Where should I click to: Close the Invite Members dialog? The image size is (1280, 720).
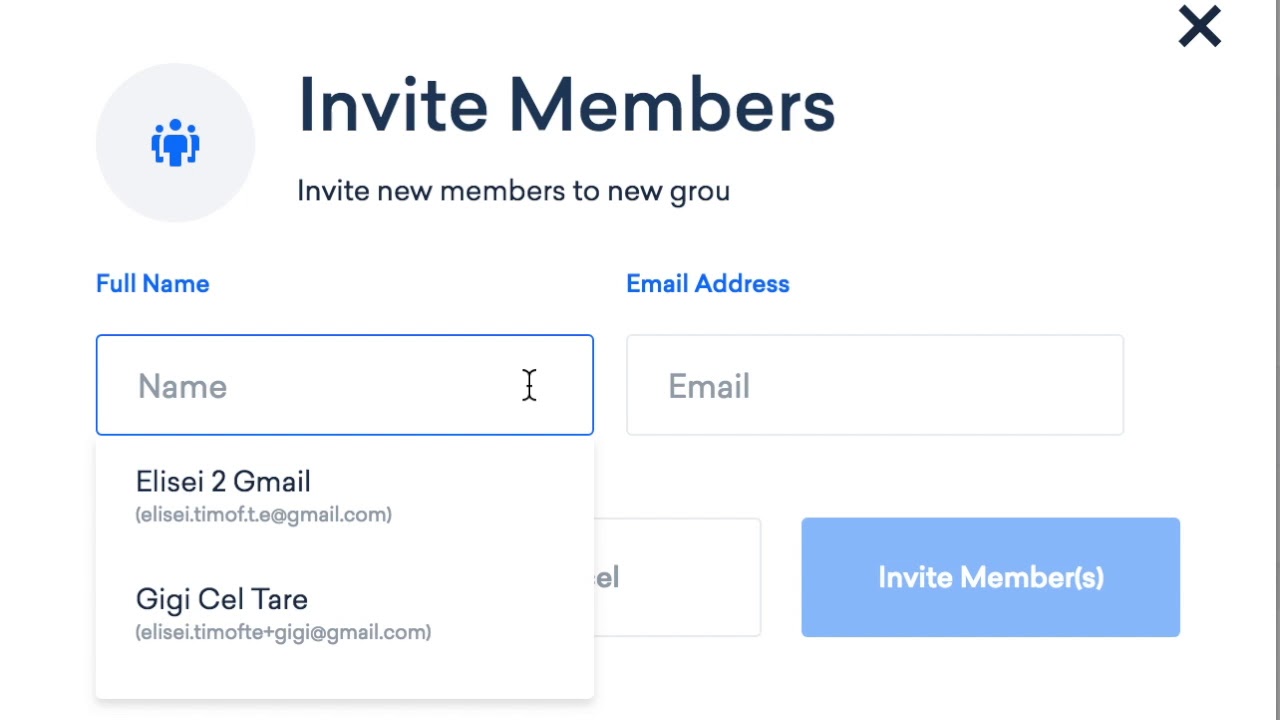click(x=1199, y=27)
